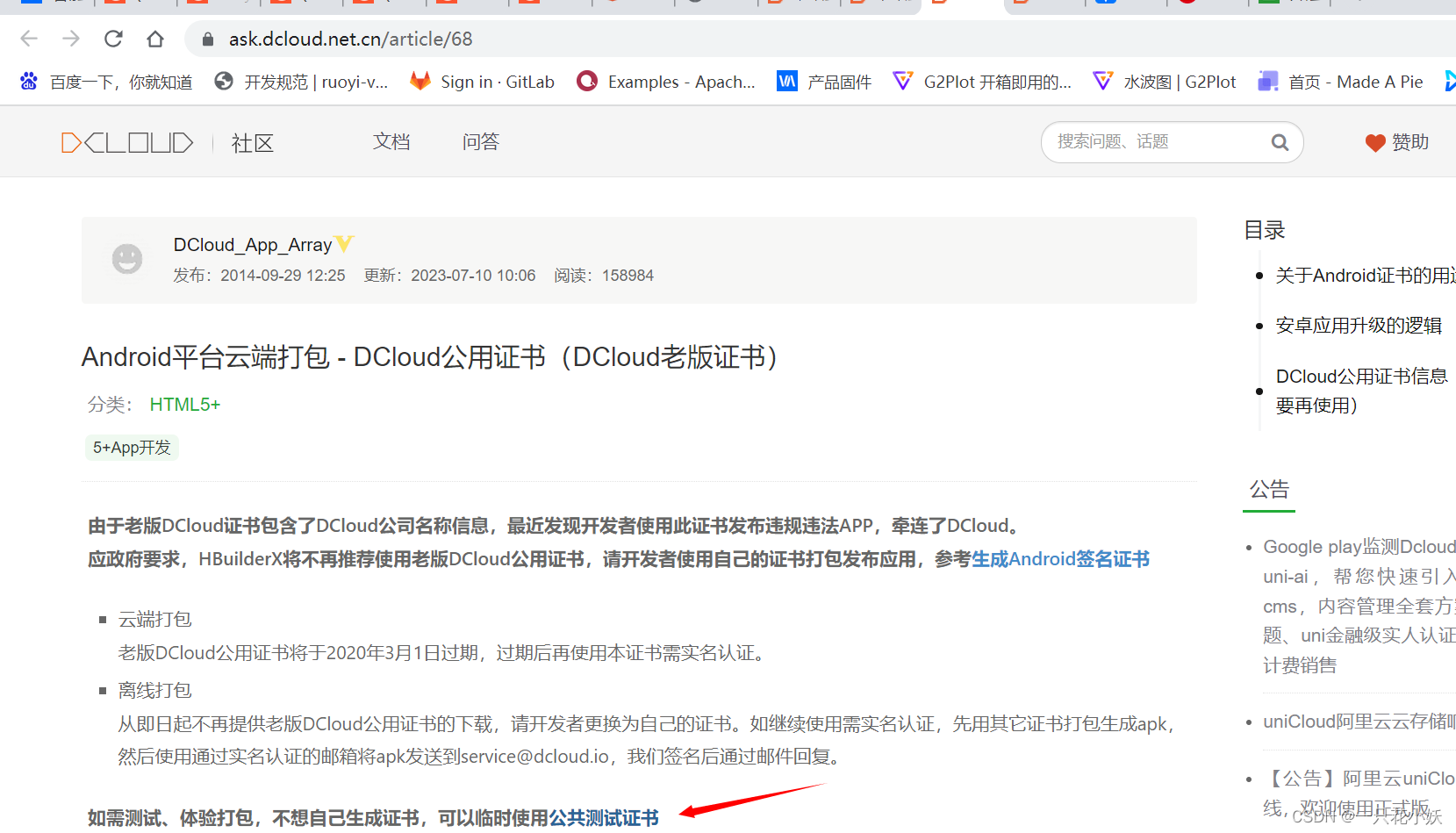This screenshot has width=1456, height=833.
Task: Go back to the previous page
Action: point(29,39)
